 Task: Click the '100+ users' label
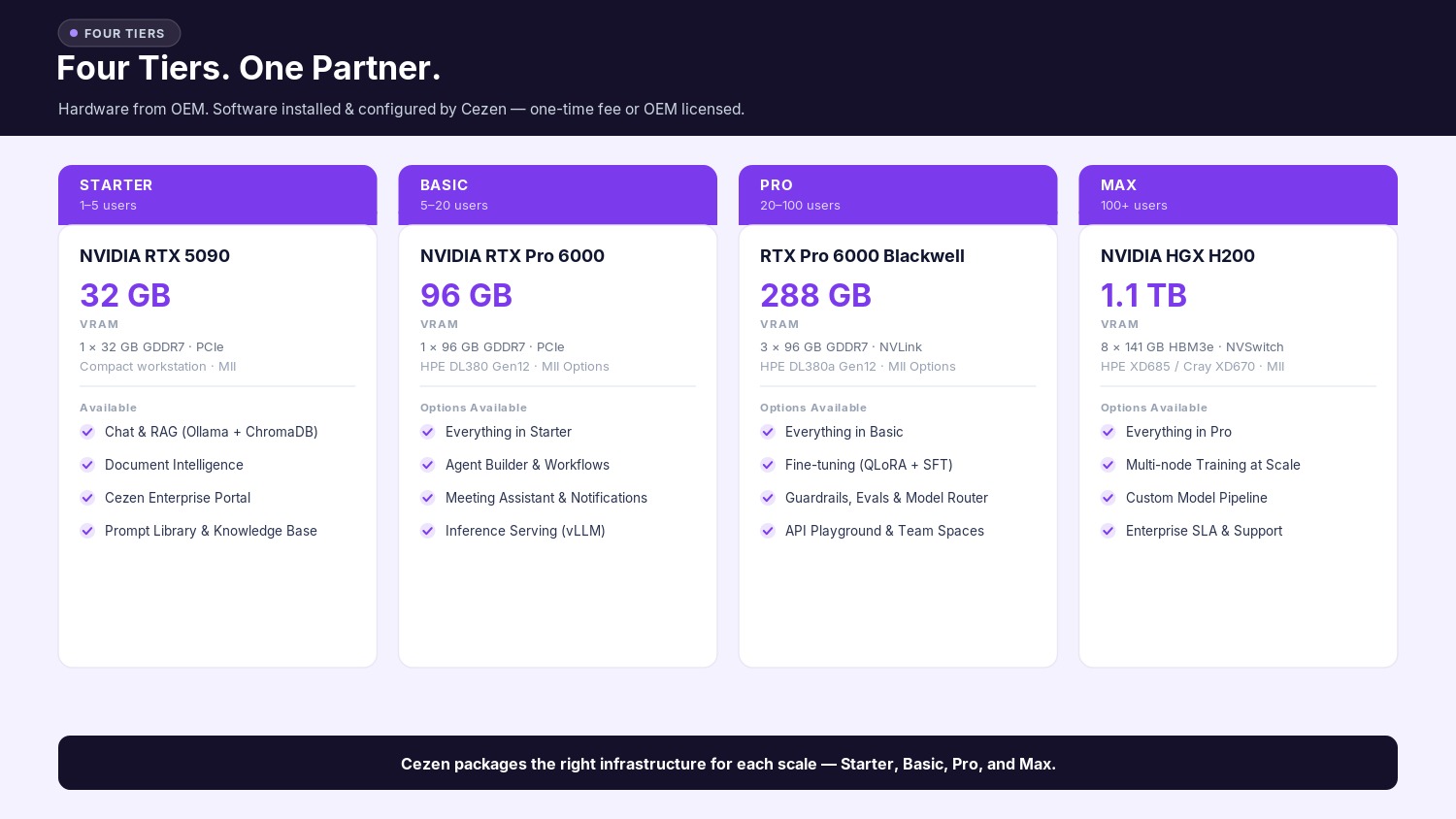(1134, 206)
